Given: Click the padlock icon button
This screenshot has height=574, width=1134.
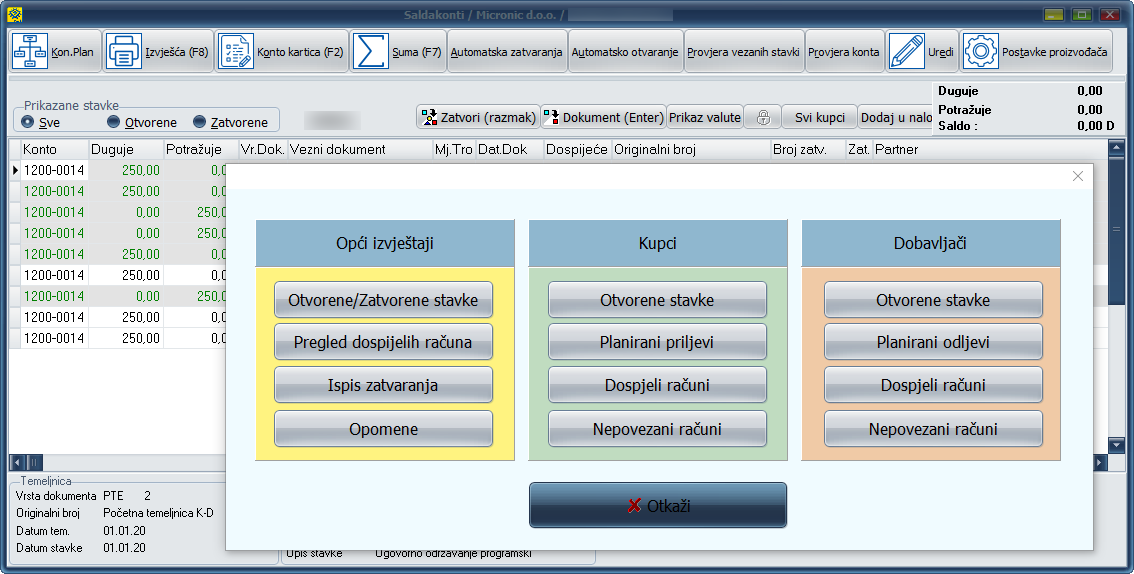Looking at the screenshot, I should coord(763,118).
